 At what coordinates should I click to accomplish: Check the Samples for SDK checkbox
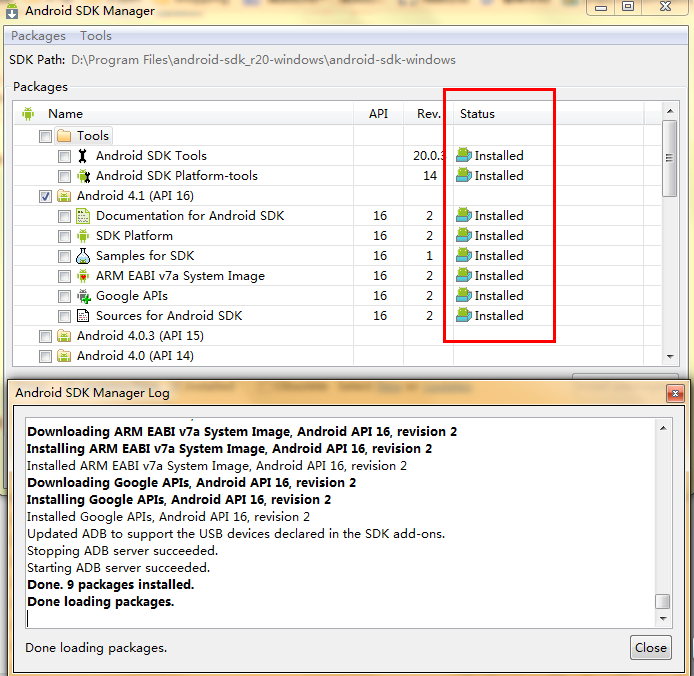tap(64, 256)
